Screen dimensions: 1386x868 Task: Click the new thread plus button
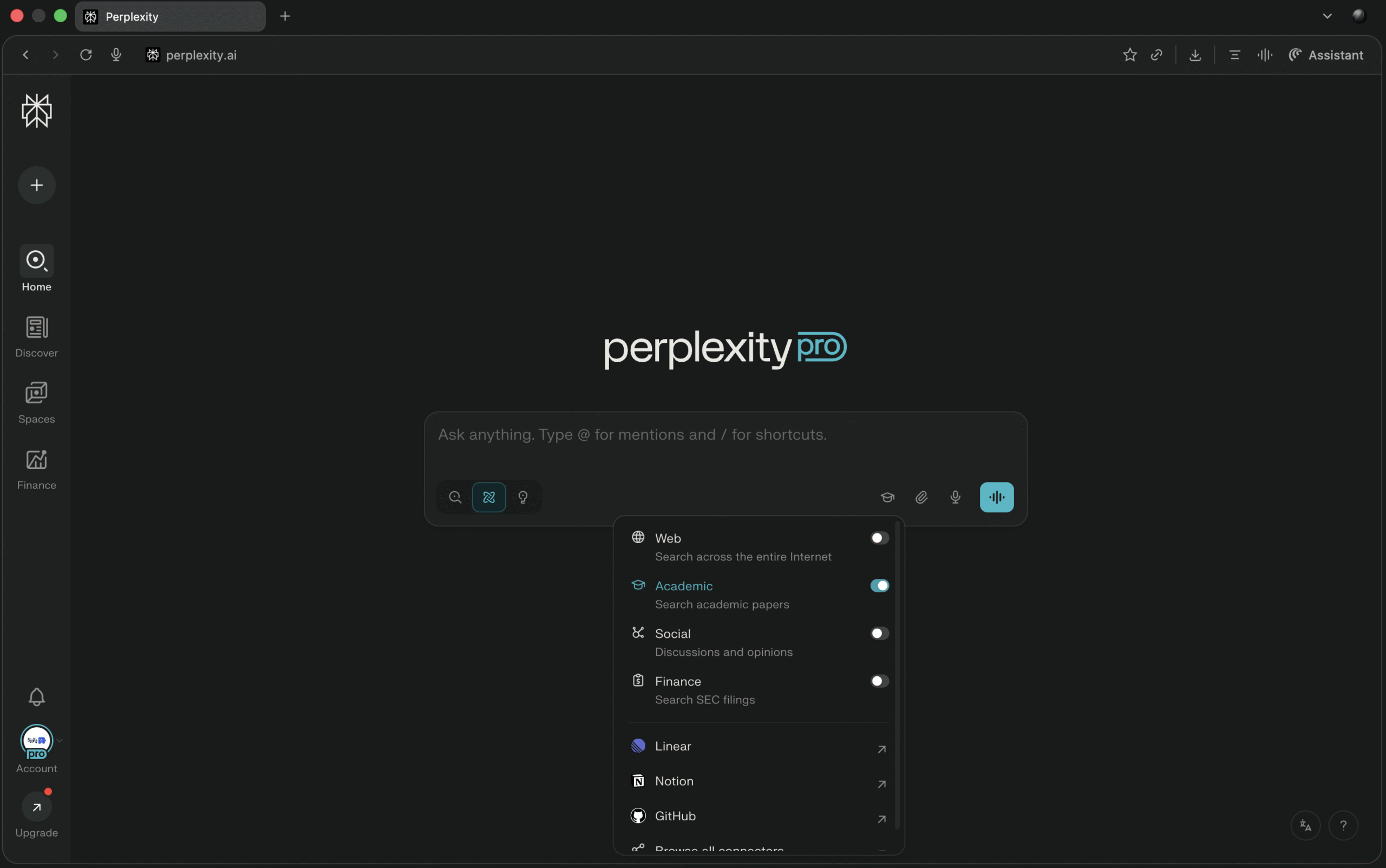pyautogui.click(x=37, y=185)
